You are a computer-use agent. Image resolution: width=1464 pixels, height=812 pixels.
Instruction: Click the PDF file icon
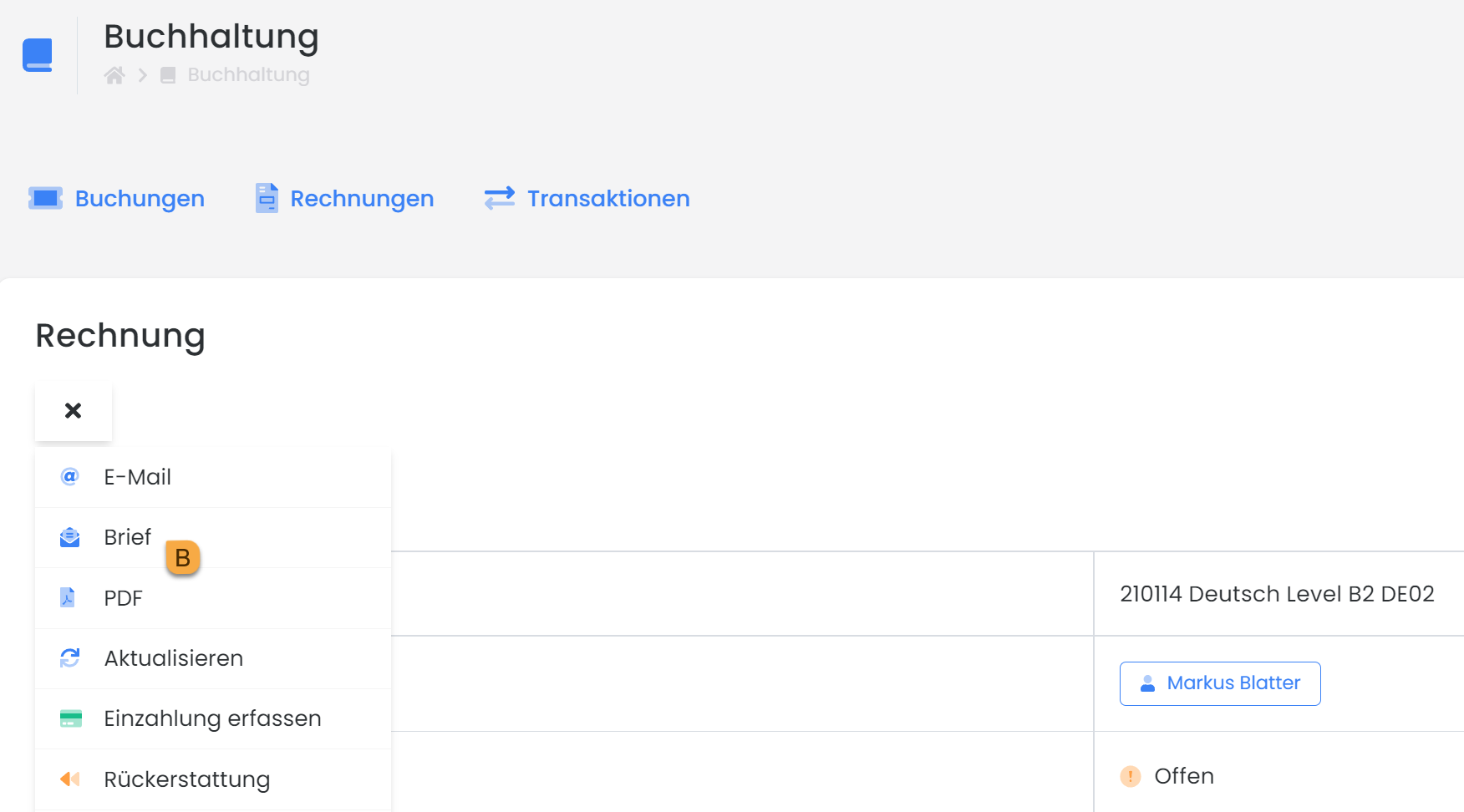(x=69, y=597)
